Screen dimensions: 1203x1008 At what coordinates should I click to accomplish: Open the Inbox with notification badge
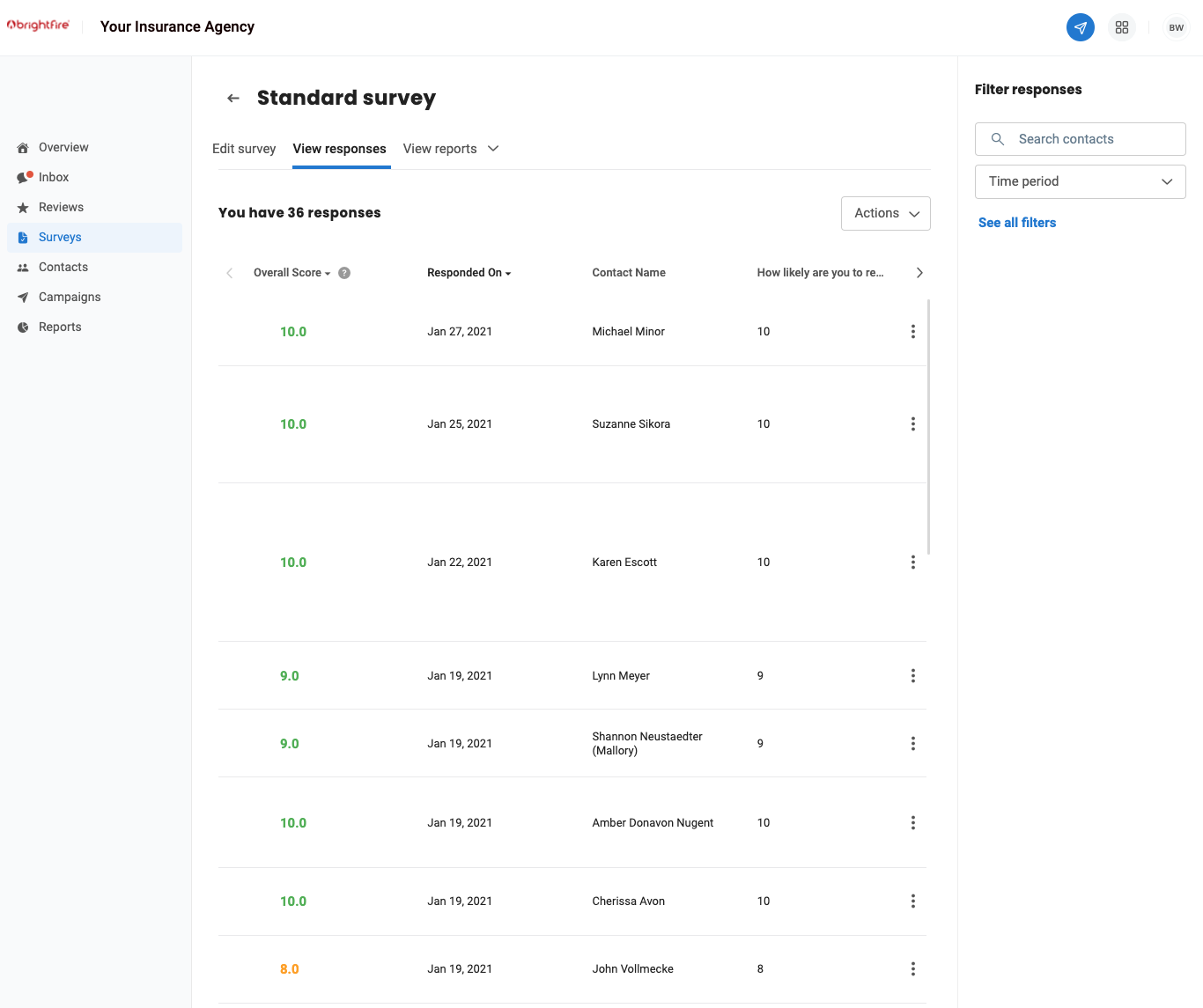24,177
